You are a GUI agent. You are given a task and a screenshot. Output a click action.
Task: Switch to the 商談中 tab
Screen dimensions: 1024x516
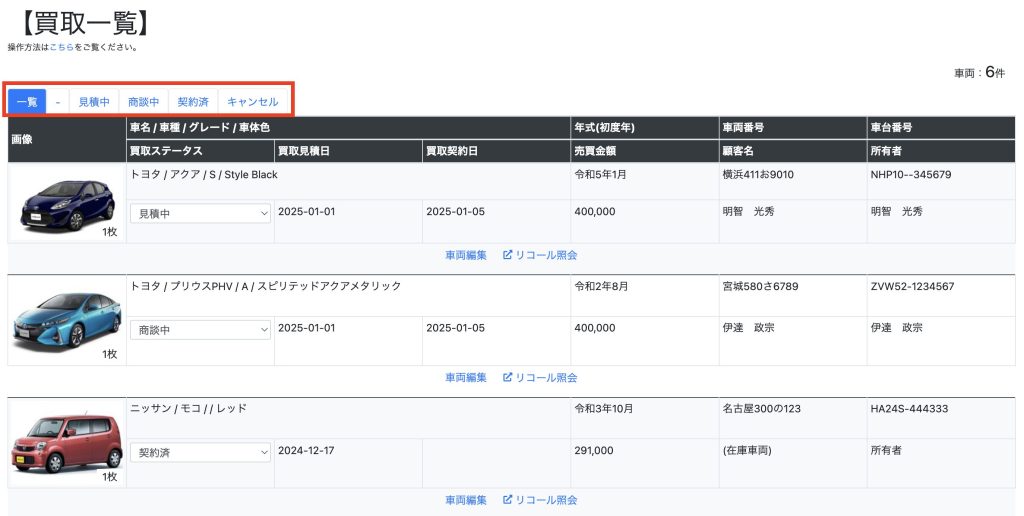(144, 102)
